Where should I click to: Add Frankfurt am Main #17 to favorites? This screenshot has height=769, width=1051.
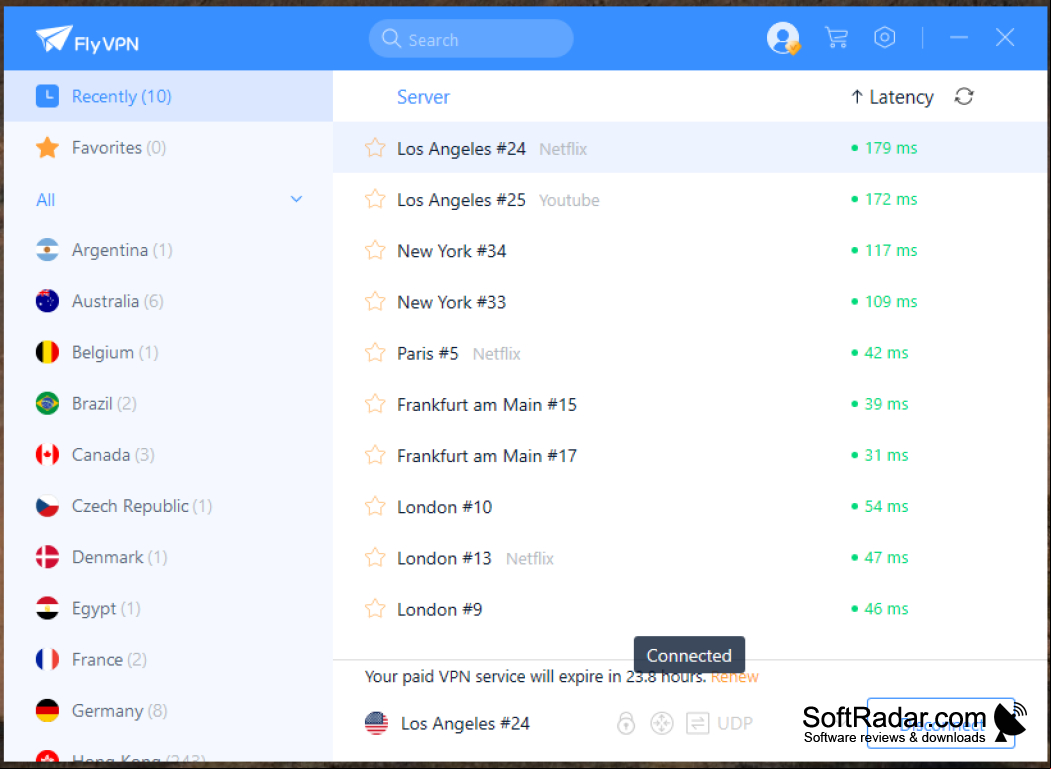click(x=375, y=455)
